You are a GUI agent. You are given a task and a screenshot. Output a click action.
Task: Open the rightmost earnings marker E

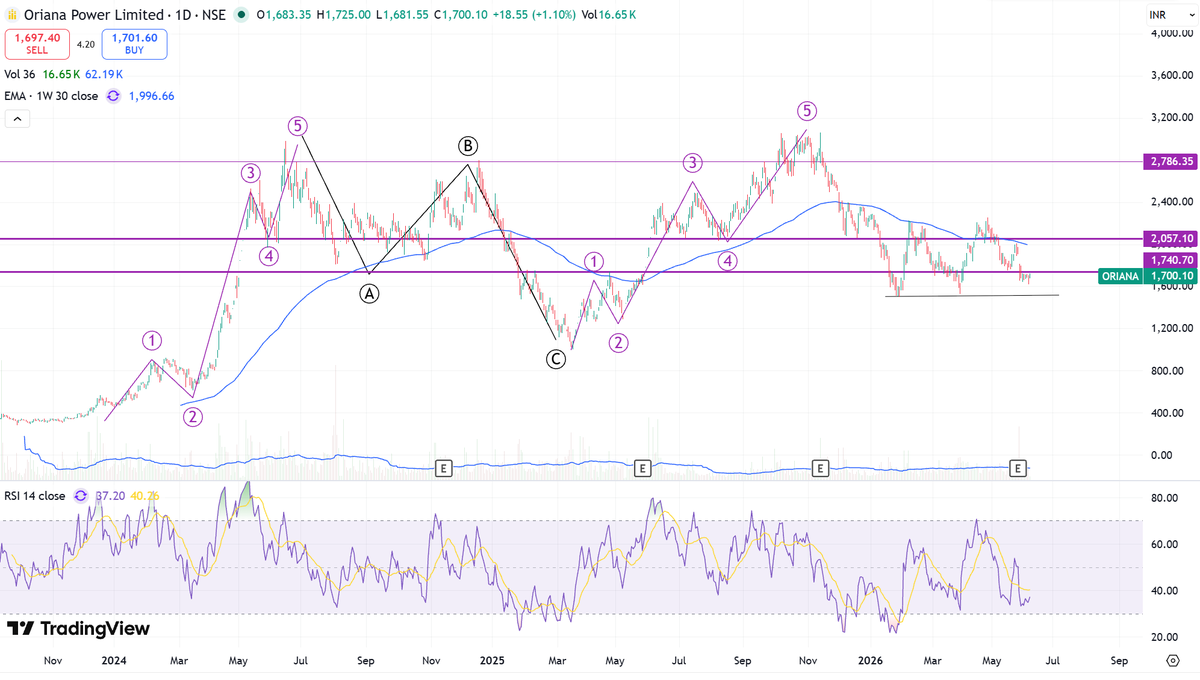(x=1018, y=467)
